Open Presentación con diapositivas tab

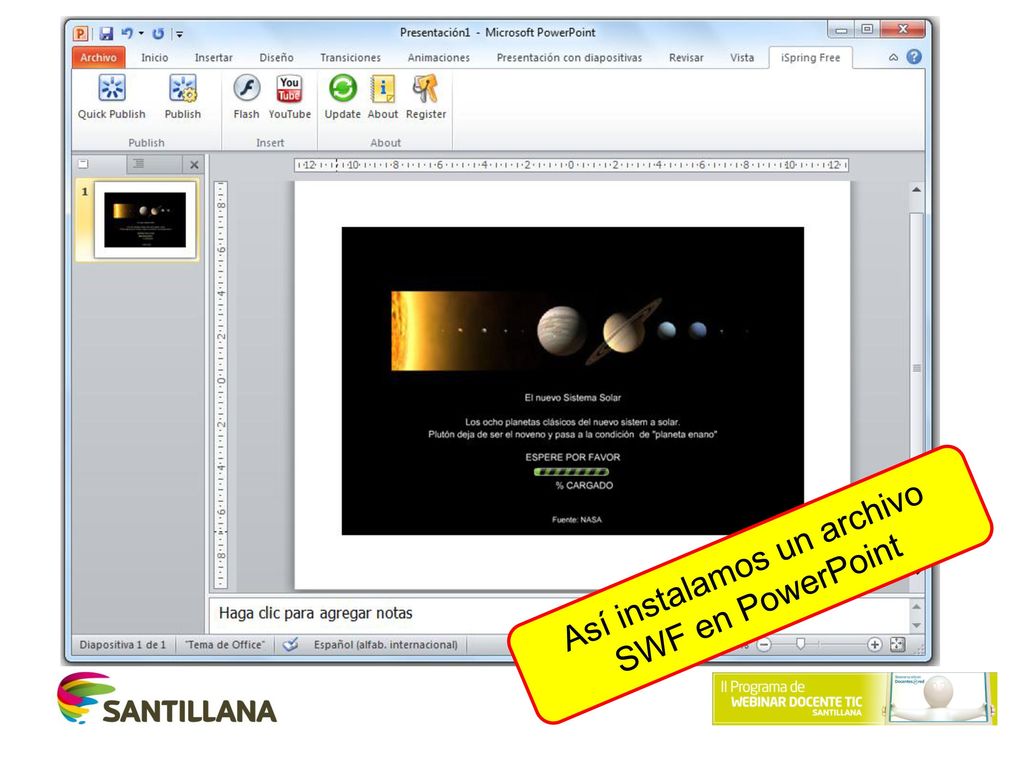tap(569, 57)
